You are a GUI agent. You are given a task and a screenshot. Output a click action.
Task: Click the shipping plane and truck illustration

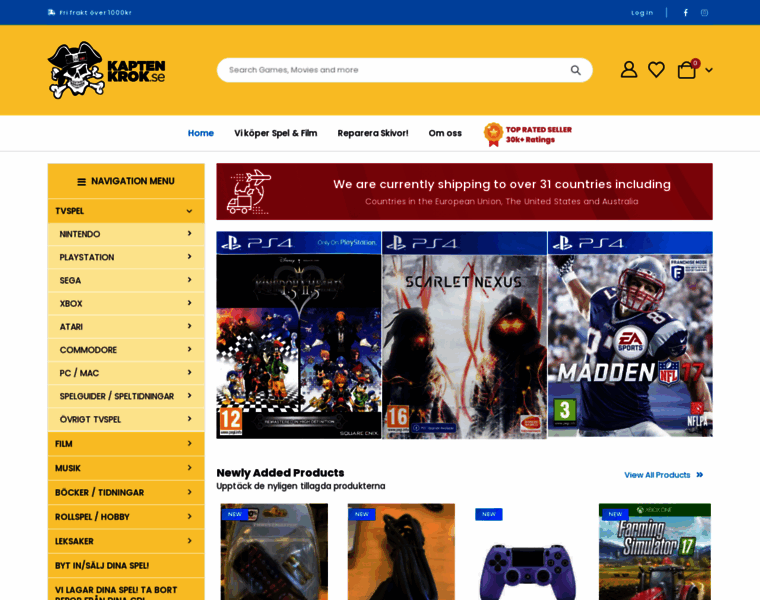[x=250, y=192]
